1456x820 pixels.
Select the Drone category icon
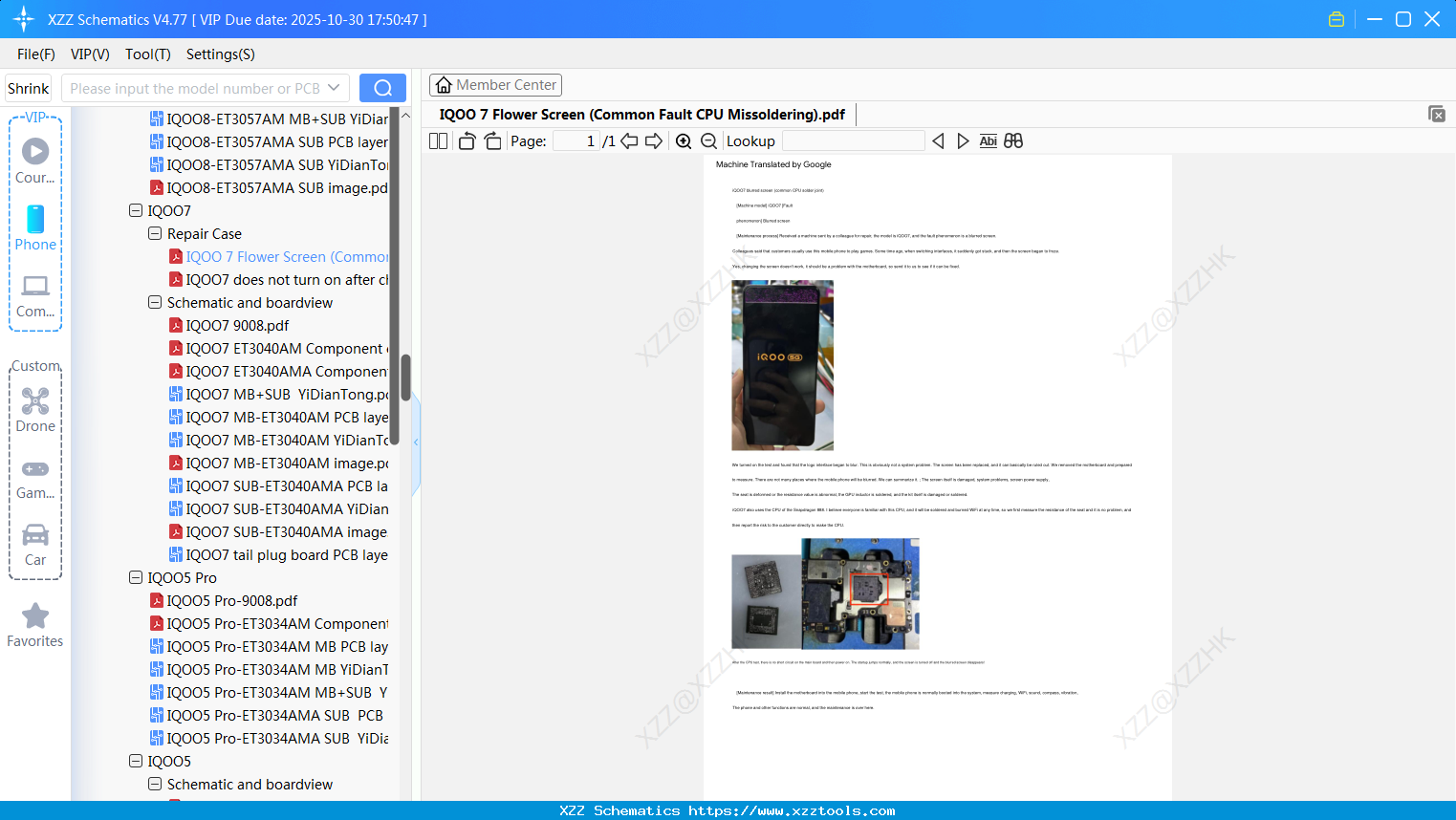[35, 410]
